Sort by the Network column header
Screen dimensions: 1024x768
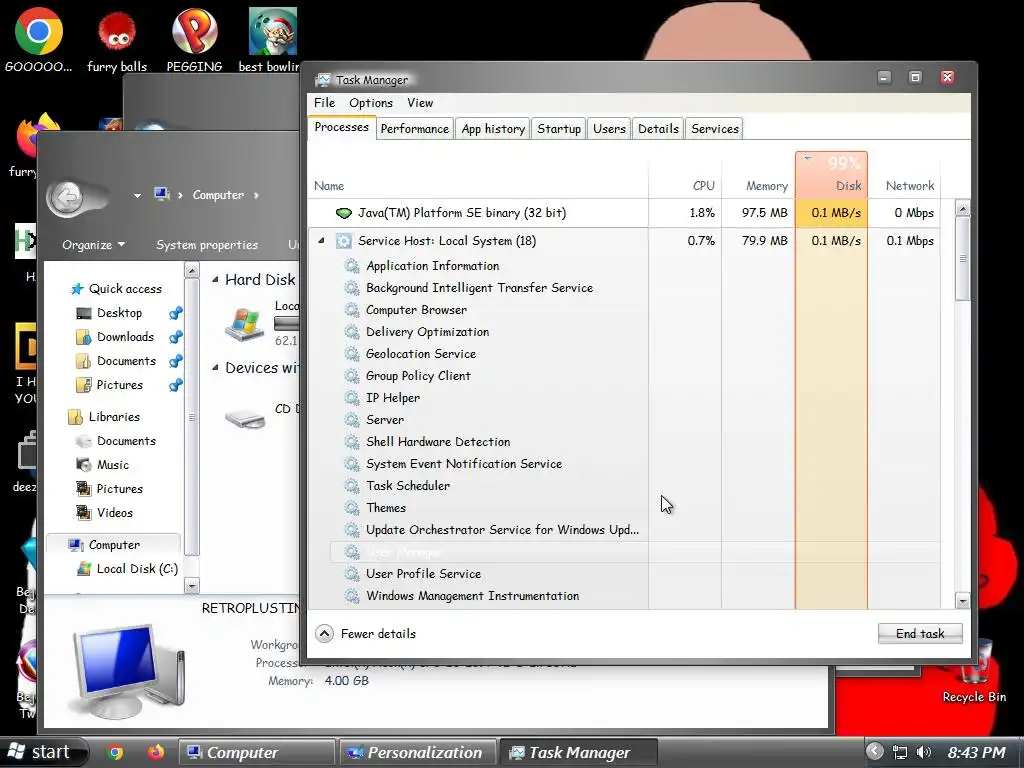(x=904, y=174)
